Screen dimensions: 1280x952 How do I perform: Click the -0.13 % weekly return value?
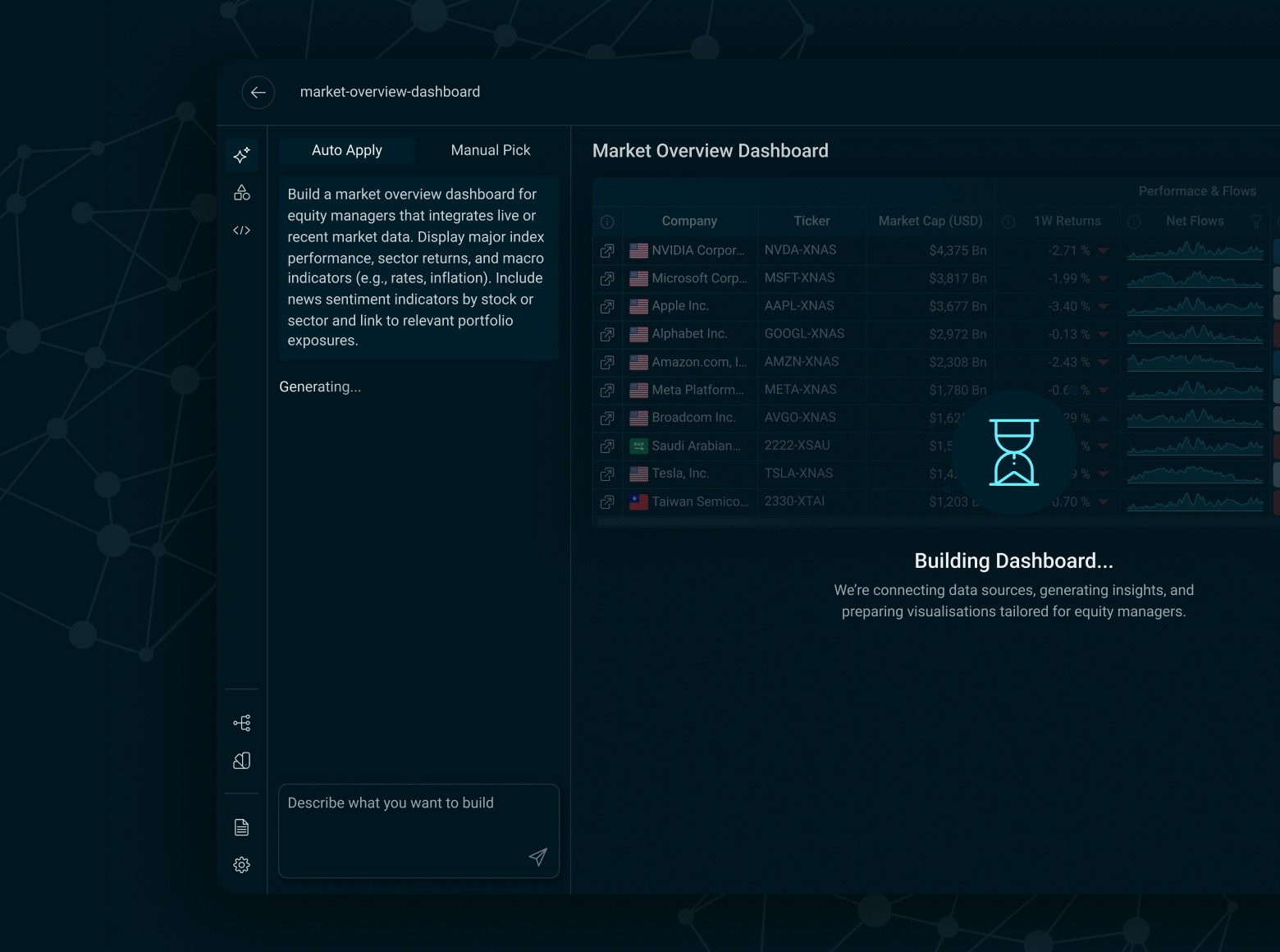1069,334
